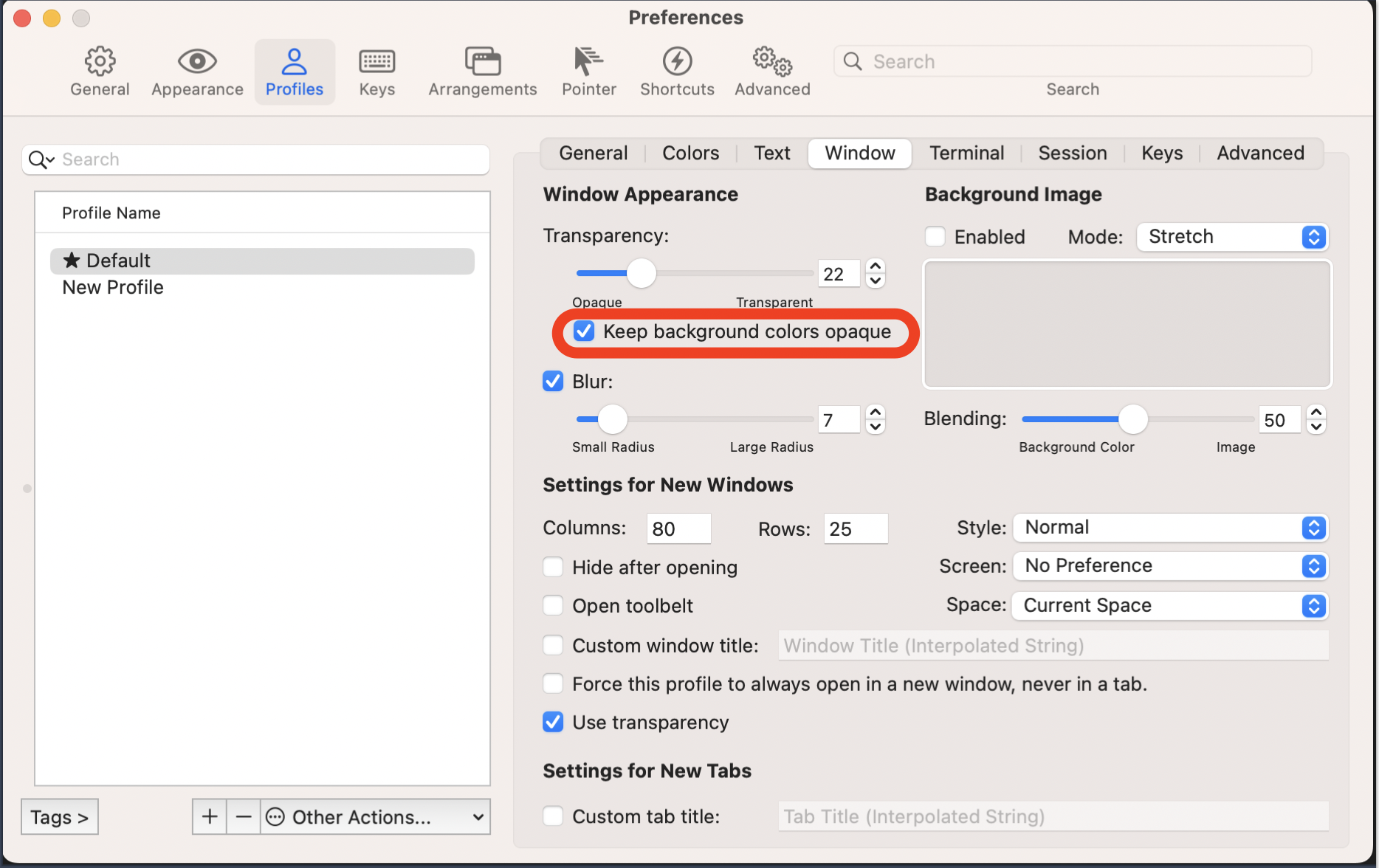1379x868 pixels.
Task: Open the Keys preferences pane icon
Action: click(x=376, y=70)
